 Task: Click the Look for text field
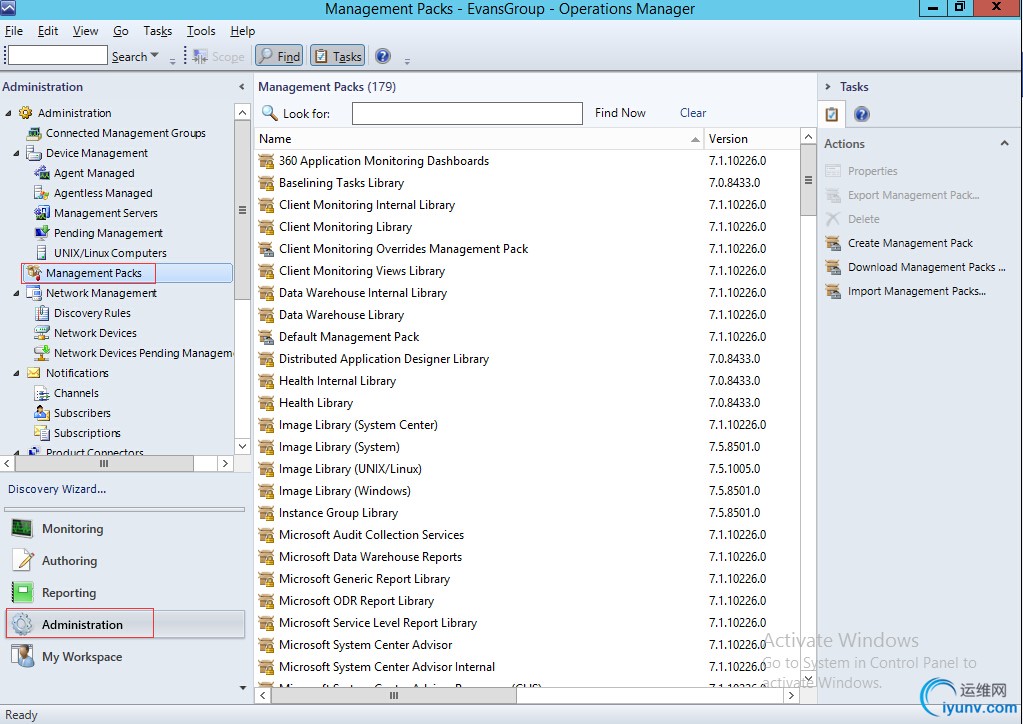coord(467,114)
